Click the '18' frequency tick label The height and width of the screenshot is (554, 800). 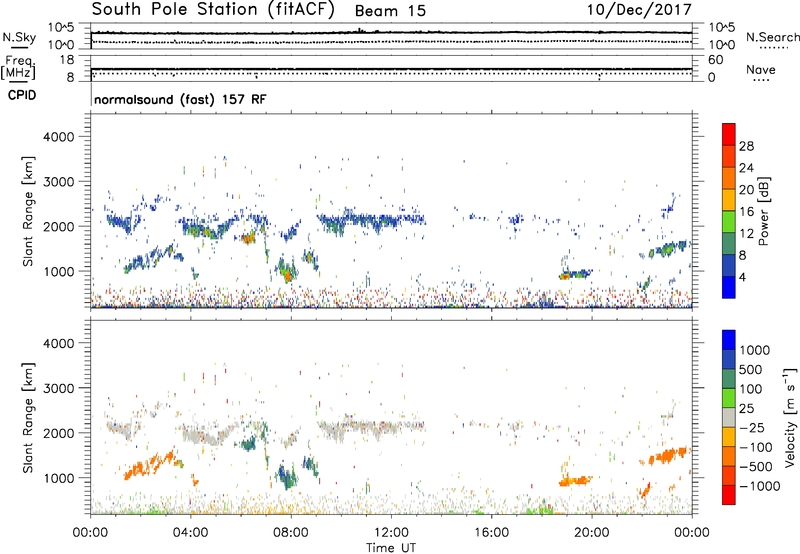(x=67, y=60)
